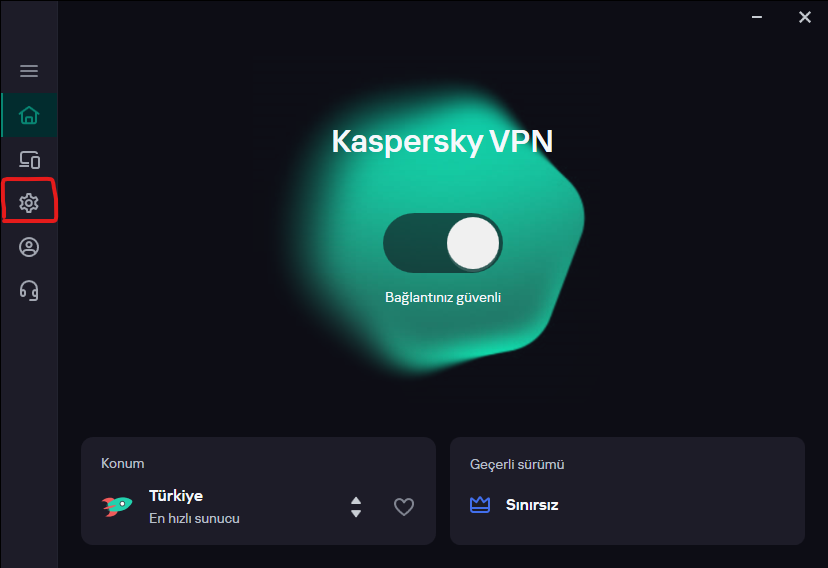Click the Bağlantınız güvenli status text

point(443,297)
